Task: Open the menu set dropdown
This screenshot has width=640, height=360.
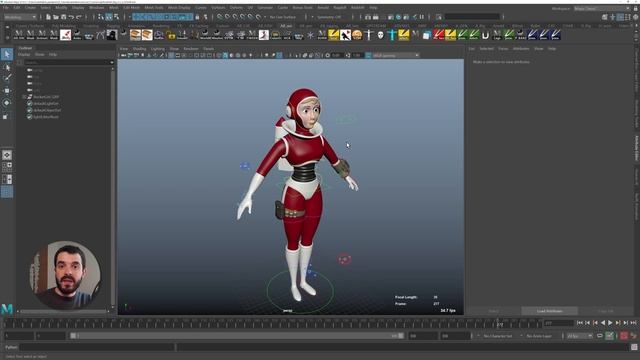Action: click(20, 17)
